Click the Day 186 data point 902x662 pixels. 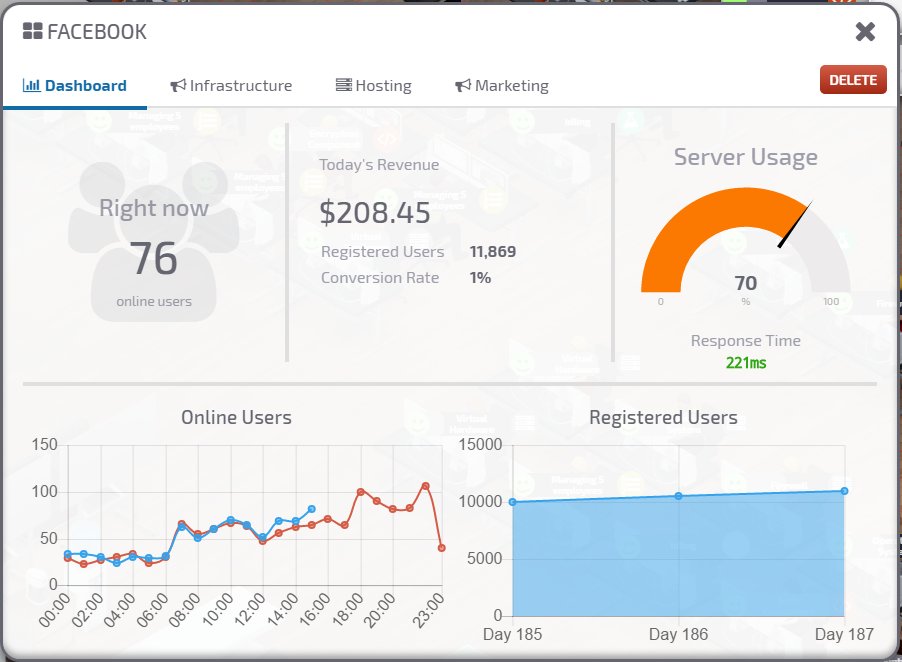point(678,496)
